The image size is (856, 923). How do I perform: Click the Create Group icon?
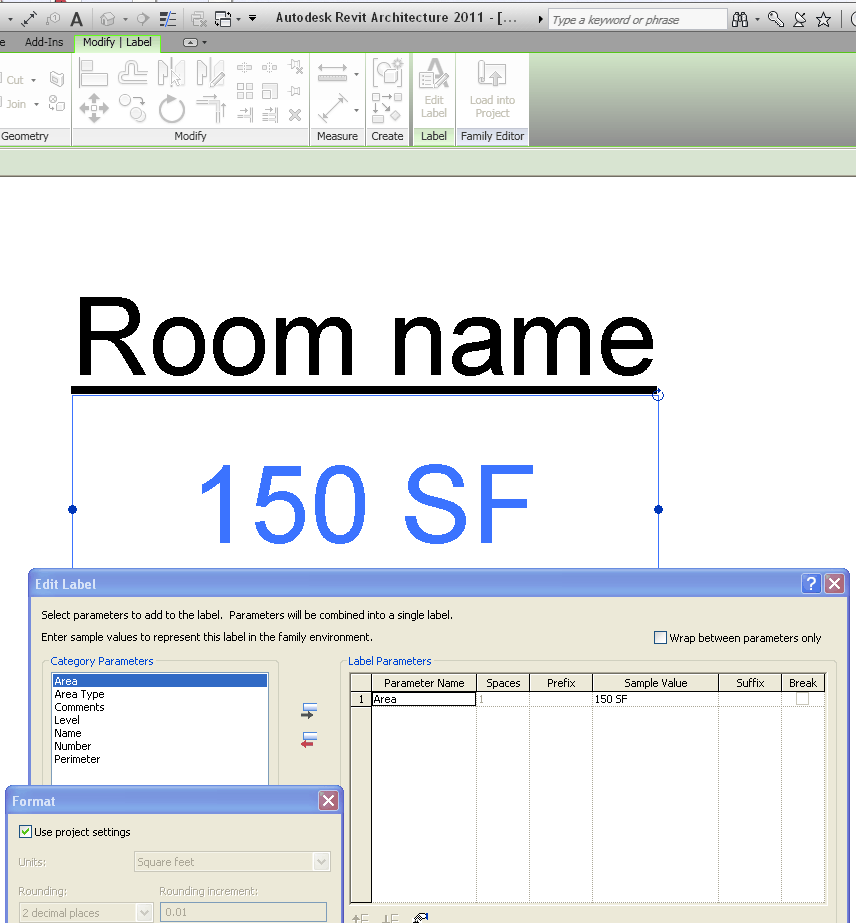click(x=388, y=72)
